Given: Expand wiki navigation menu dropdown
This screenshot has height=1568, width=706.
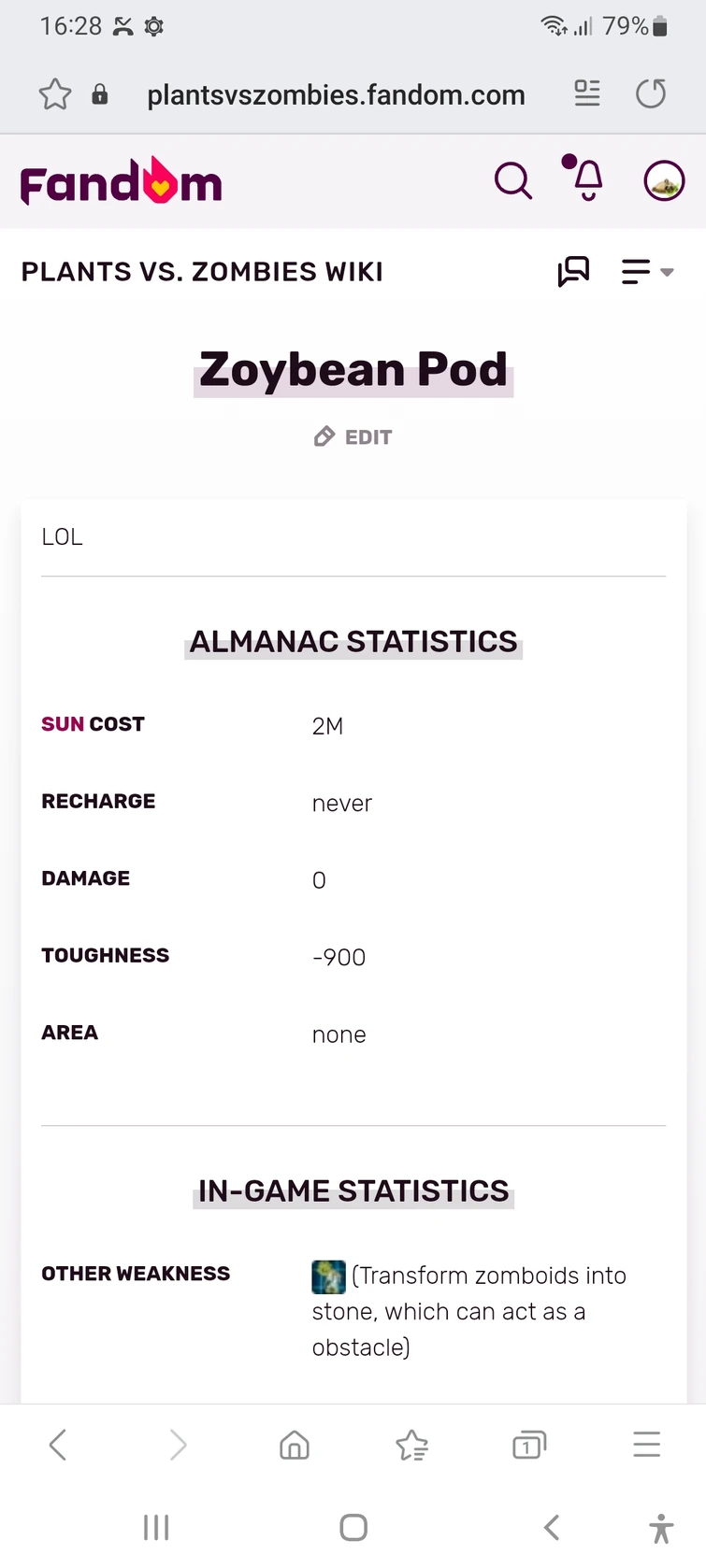Looking at the screenshot, I should [647, 272].
